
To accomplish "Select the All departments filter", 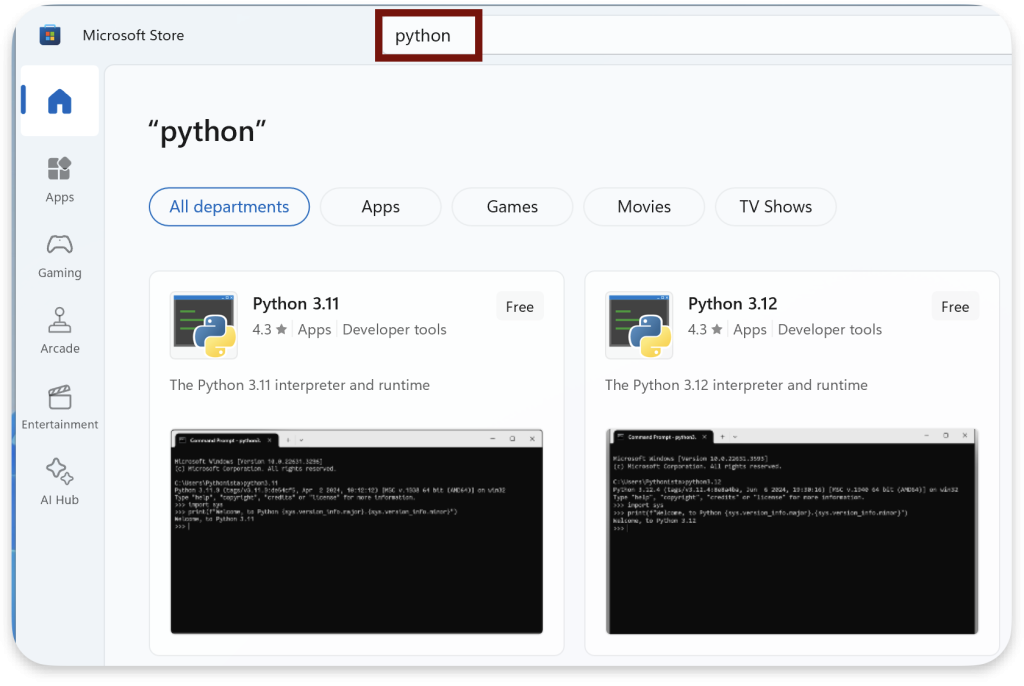I will 229,207.
